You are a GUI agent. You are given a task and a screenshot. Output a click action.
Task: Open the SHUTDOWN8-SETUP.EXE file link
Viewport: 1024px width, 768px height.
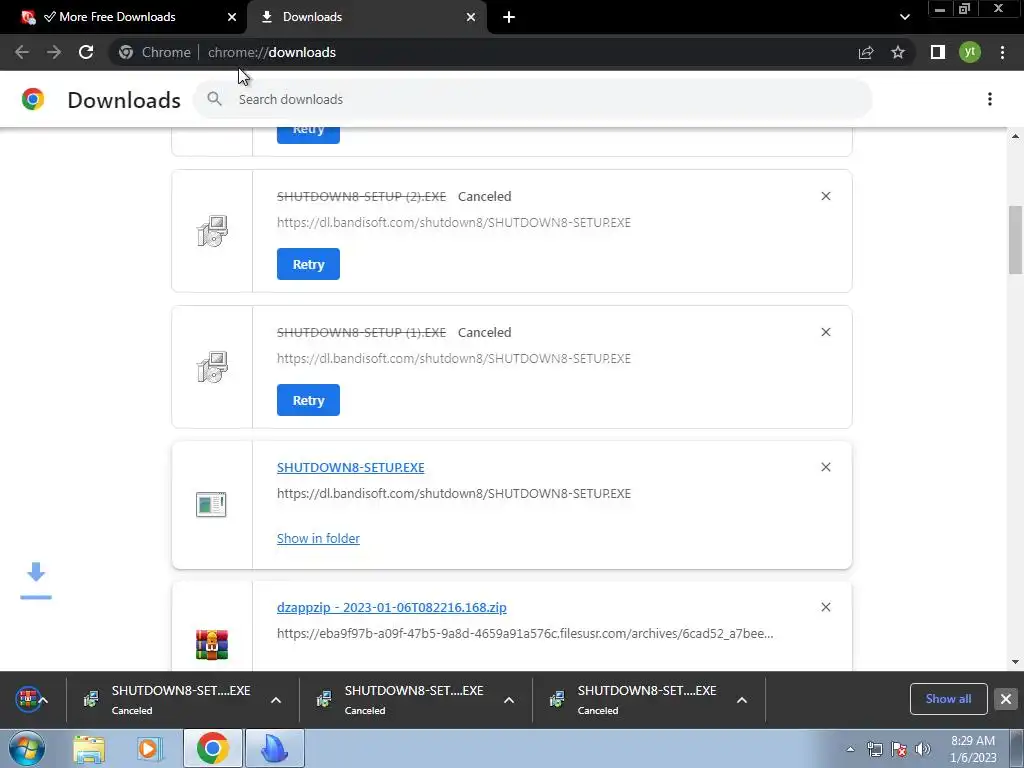pos(351,468)
